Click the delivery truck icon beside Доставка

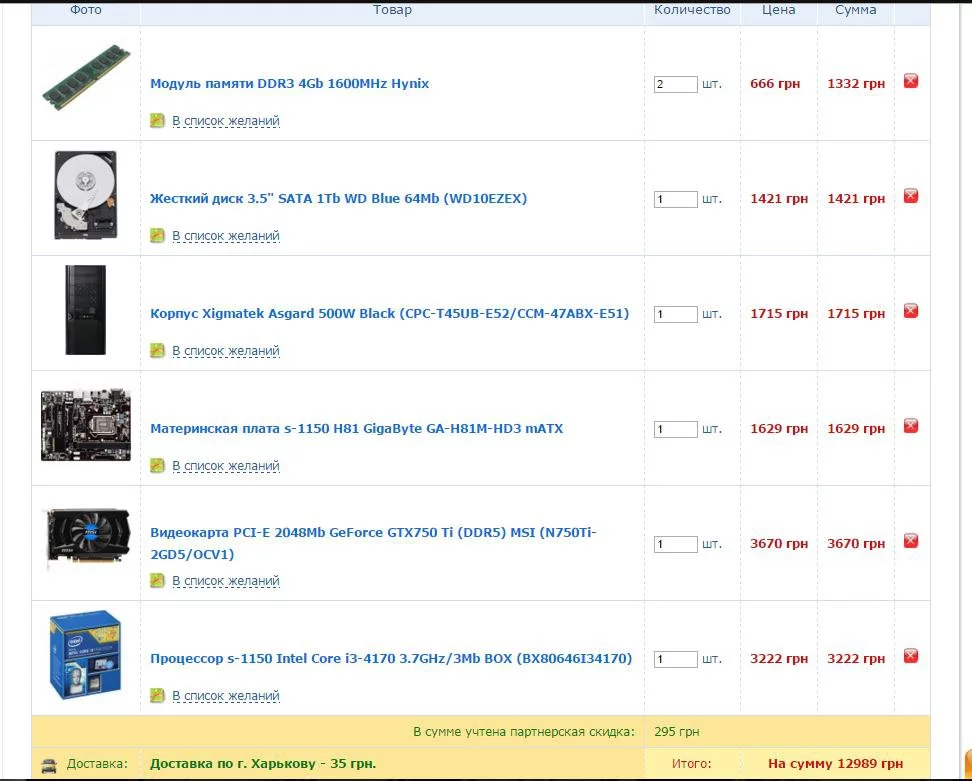tap(49, 765)
